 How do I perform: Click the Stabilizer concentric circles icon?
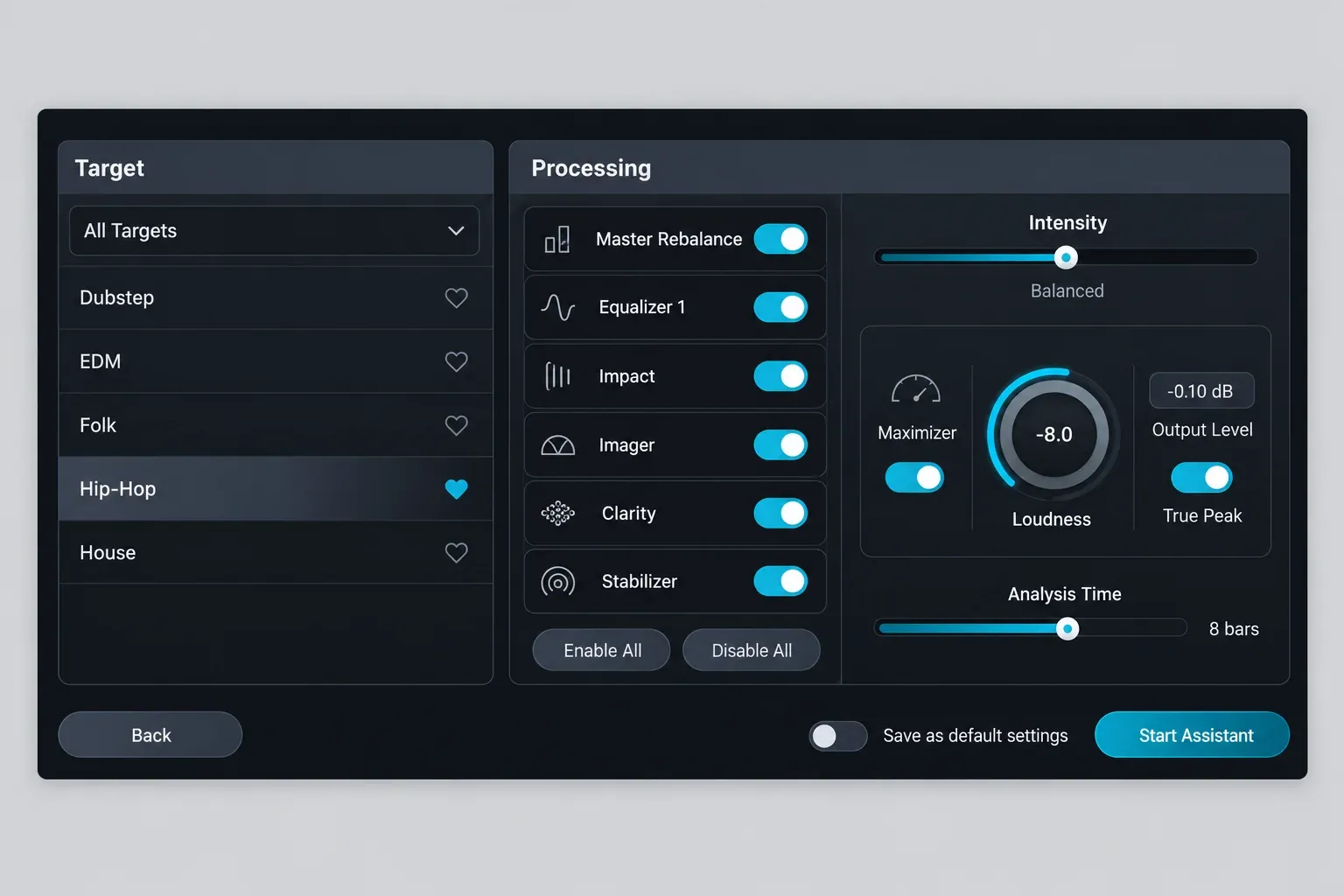(557, 582)
